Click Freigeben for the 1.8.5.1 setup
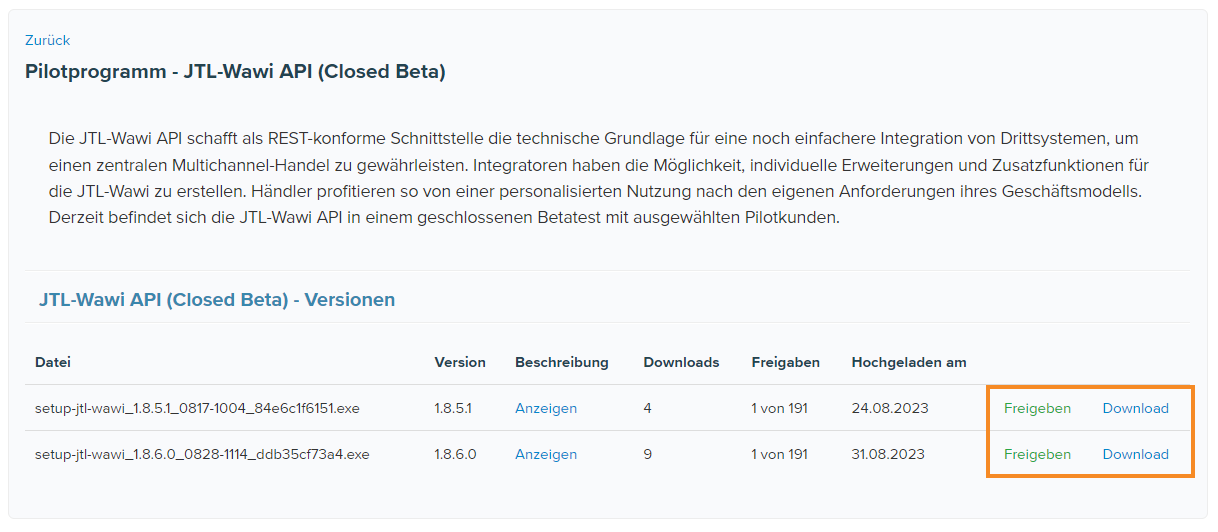 point(1037,408)
